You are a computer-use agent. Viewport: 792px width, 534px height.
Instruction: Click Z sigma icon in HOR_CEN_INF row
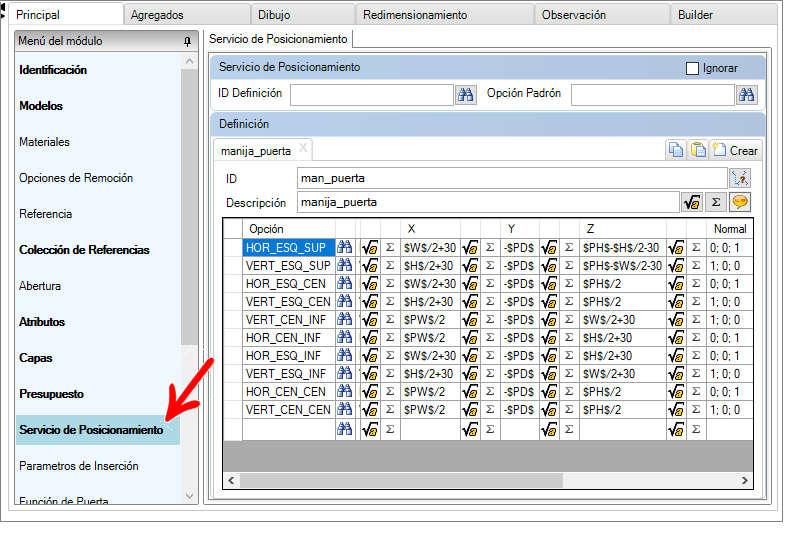pos(569,337)
